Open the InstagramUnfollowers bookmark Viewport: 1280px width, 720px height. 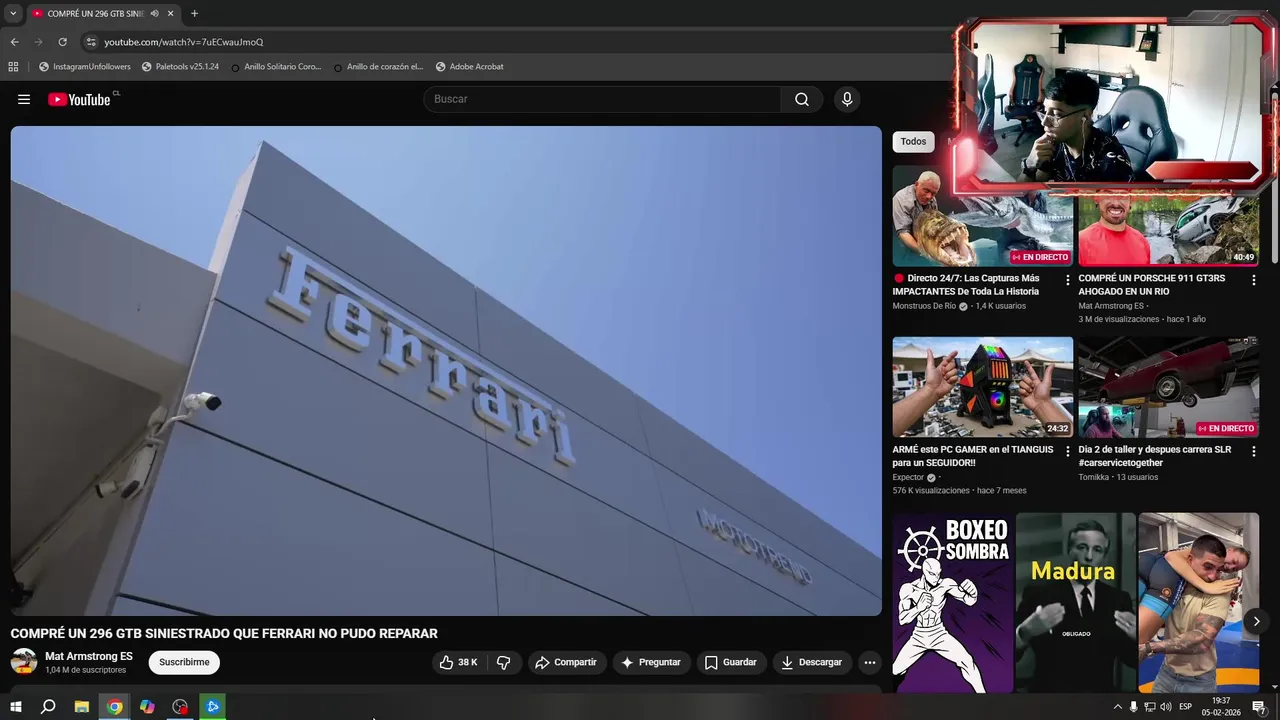pyautogui.click(x=85, y=67)
